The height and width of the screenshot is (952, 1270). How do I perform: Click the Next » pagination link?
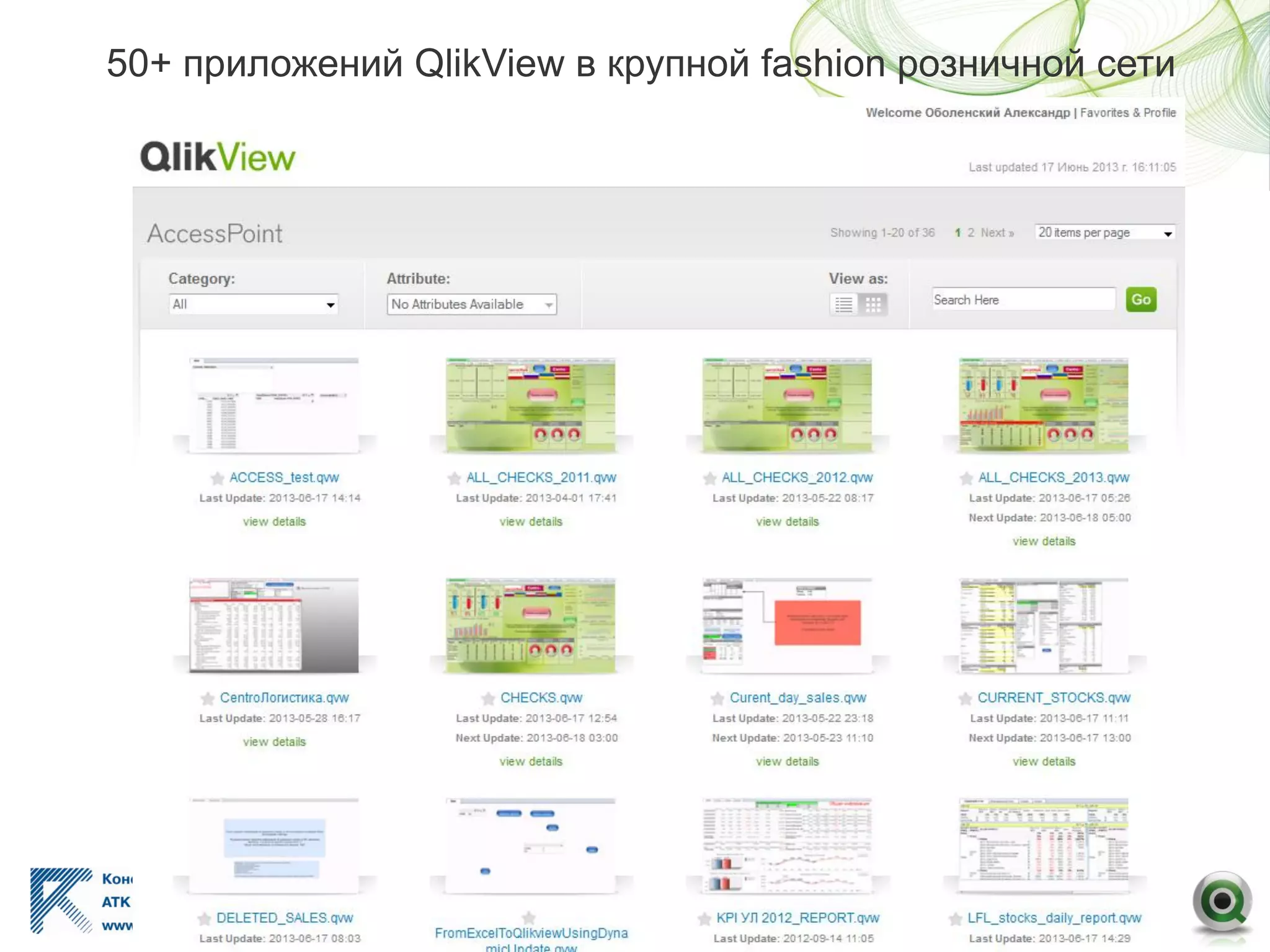click(997, 232)
